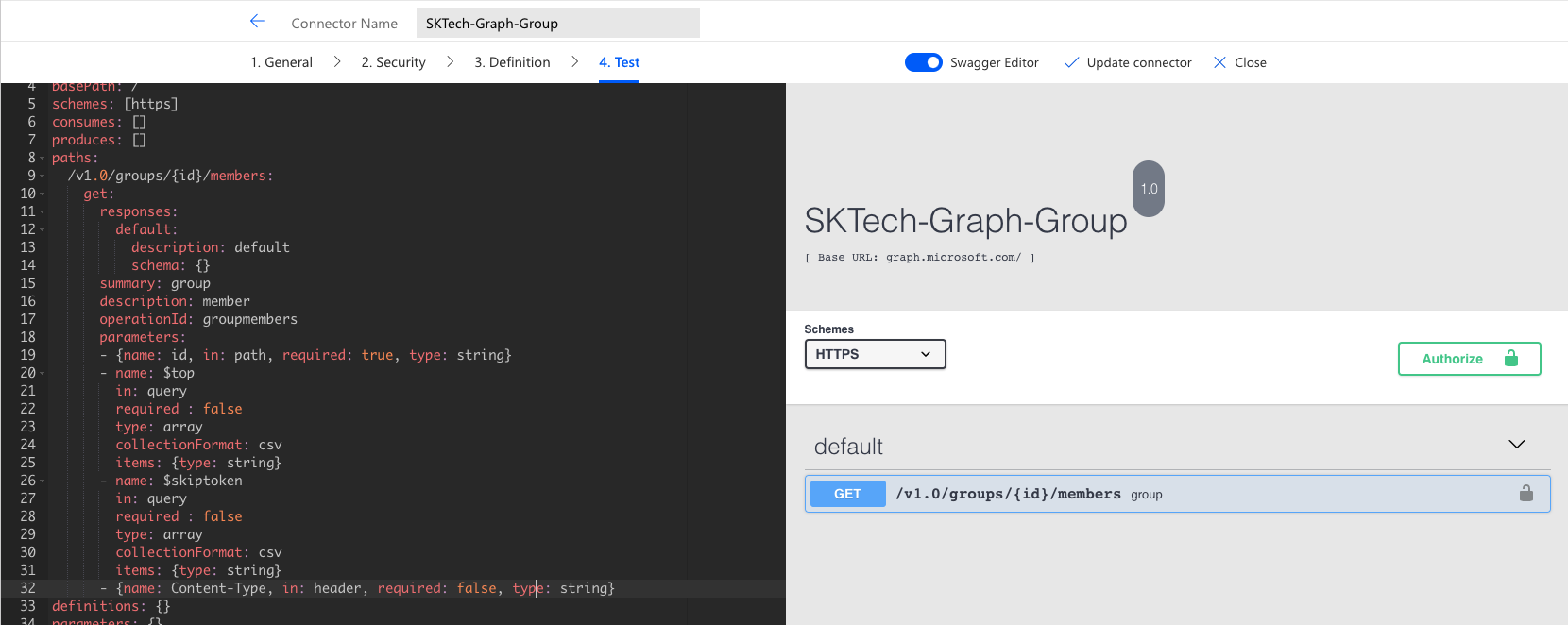Click the Update connector checkmark icon
The image size is (1568, 625).
pyautogui.click(x=1071, y=62)
